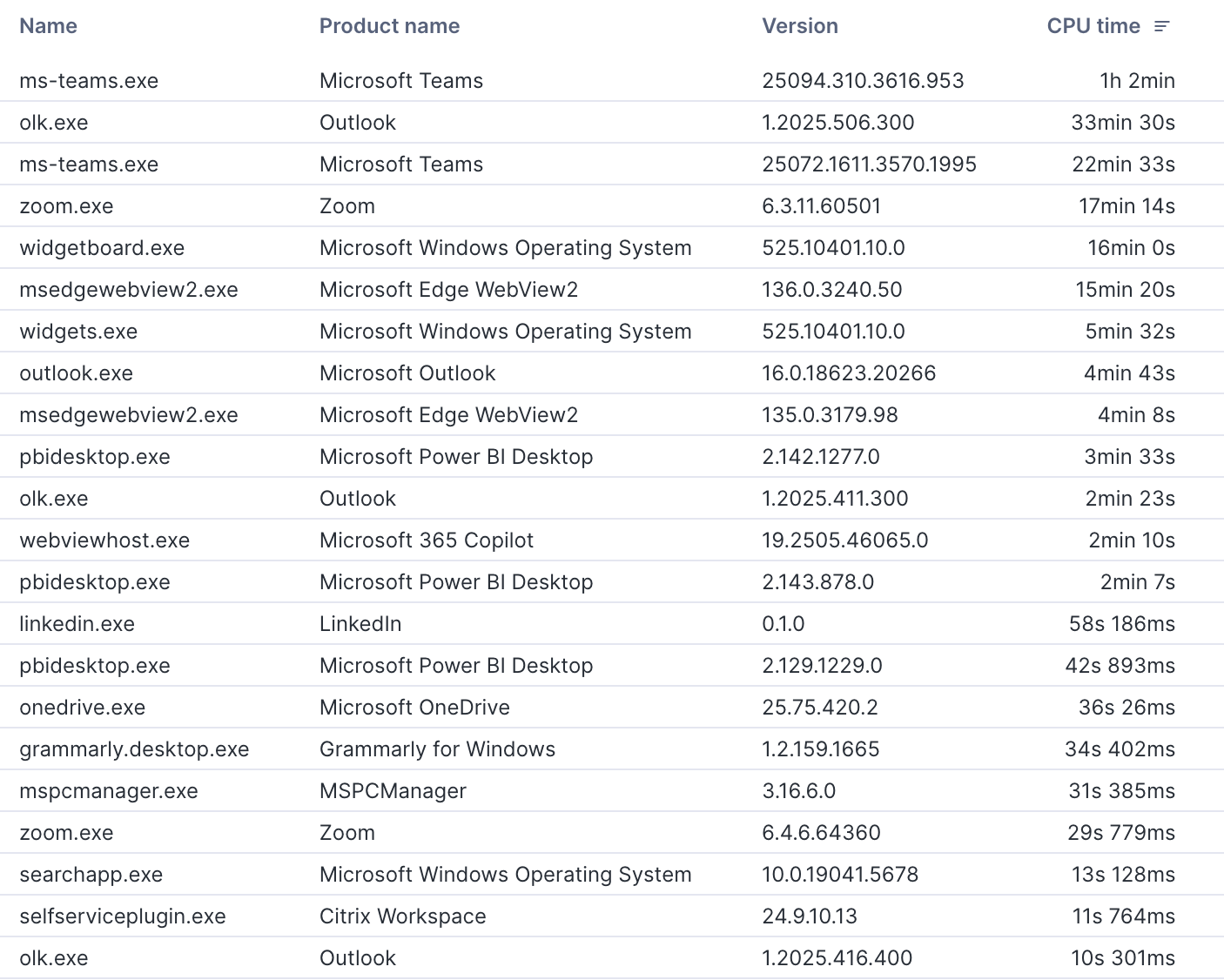Click the grammarly.desktop.exe entry

coord(134,749)
